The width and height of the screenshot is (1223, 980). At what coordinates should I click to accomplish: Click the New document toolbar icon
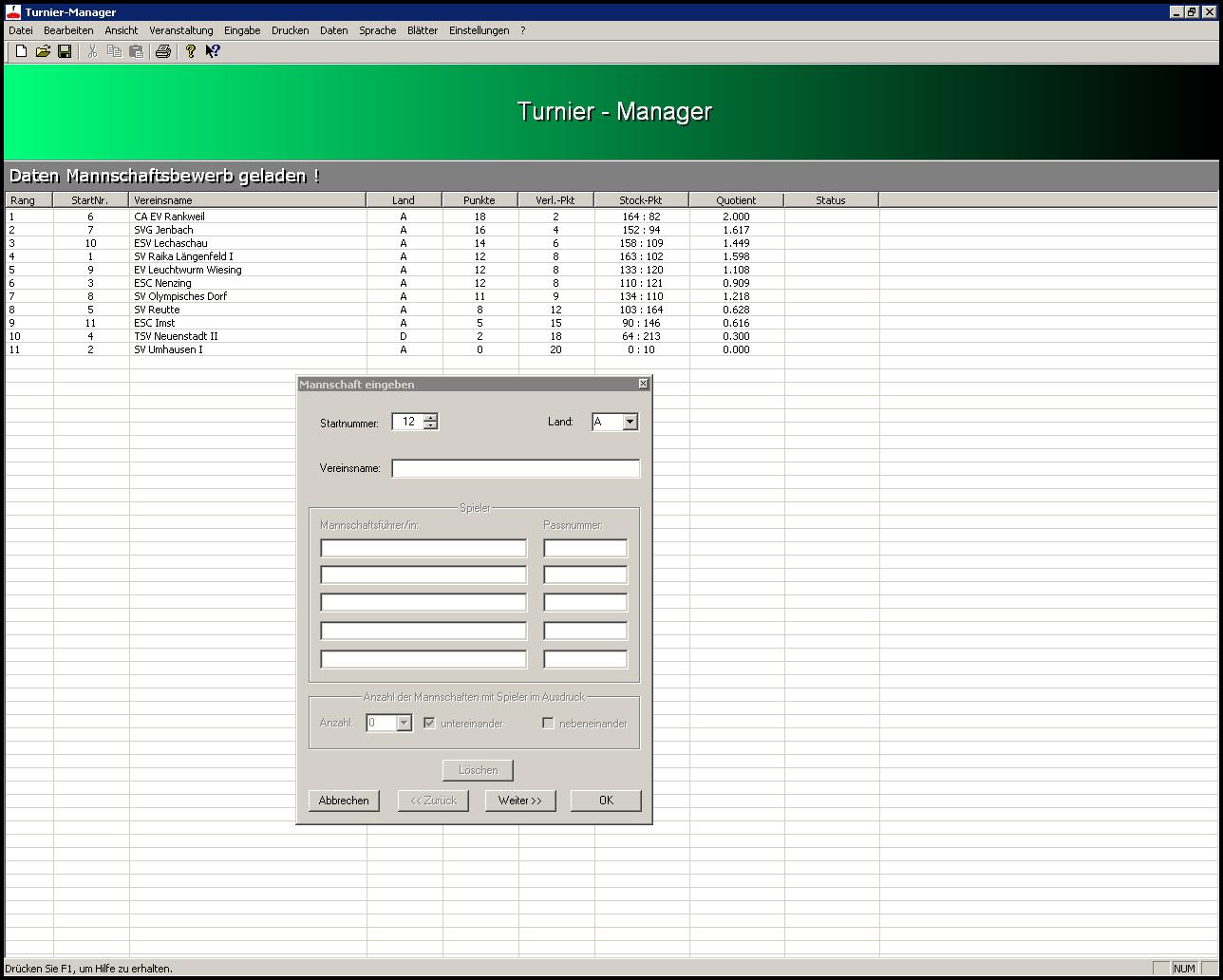coord(21,51)
